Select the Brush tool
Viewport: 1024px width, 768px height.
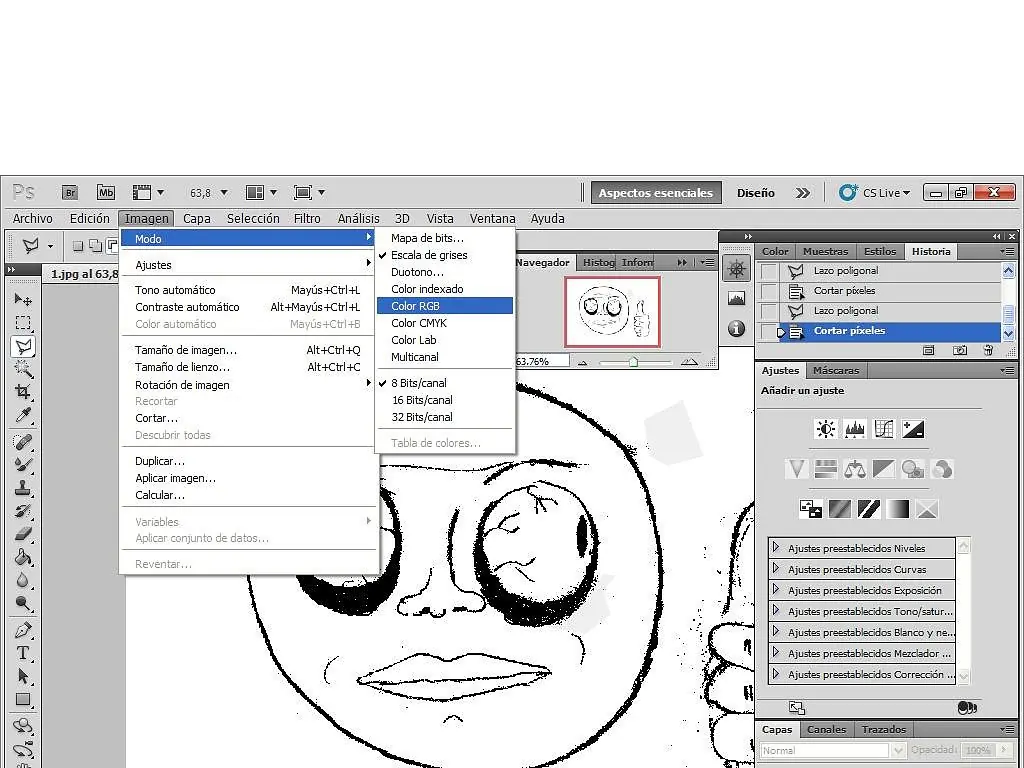click(23, 465)
